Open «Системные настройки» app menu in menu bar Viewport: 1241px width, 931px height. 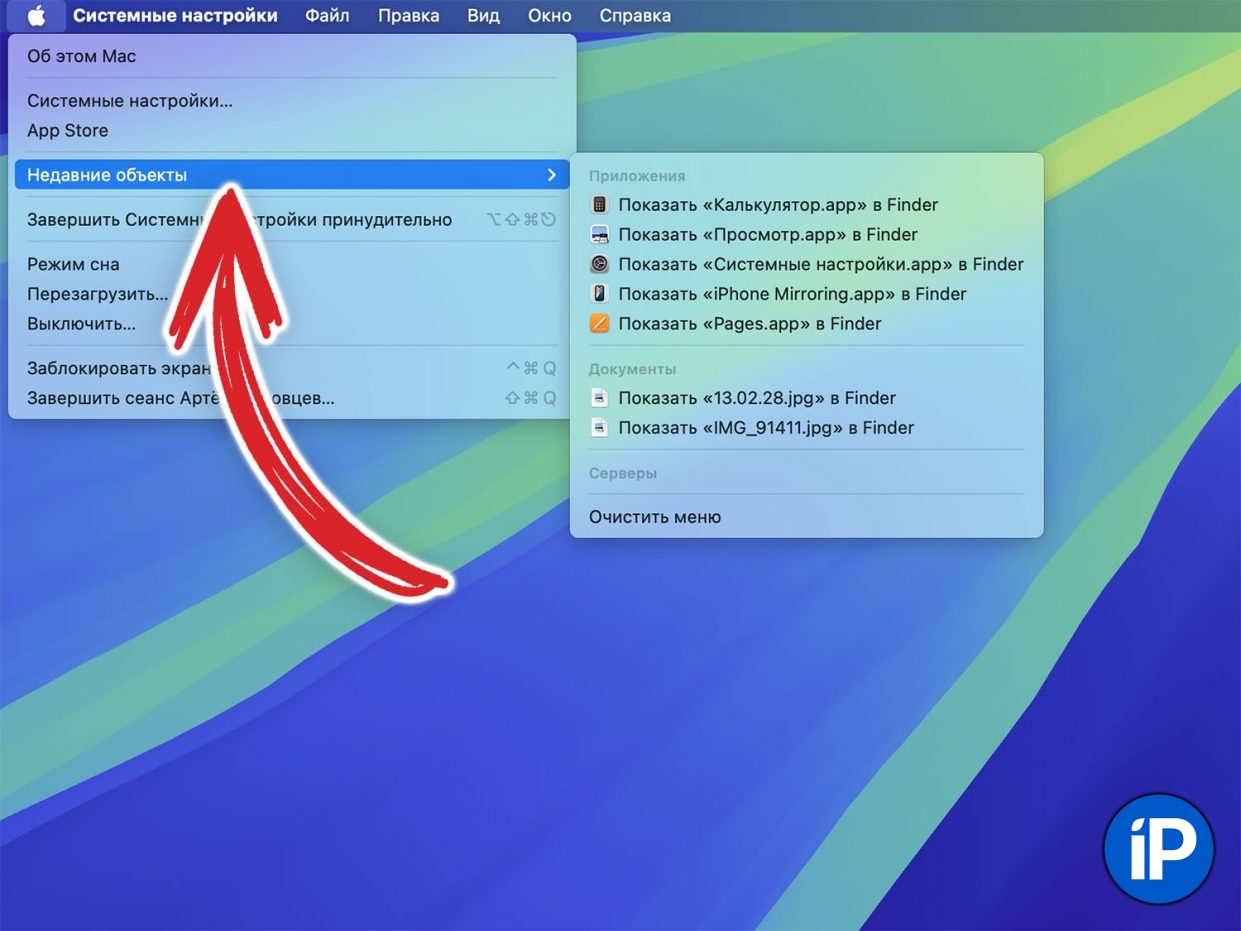coord(175,15)
